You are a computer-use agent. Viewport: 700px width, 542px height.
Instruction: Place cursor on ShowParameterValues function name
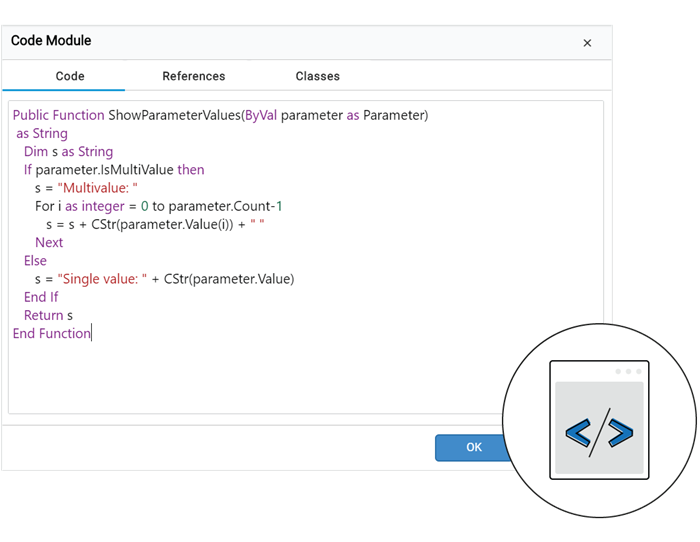pos(174,115)
